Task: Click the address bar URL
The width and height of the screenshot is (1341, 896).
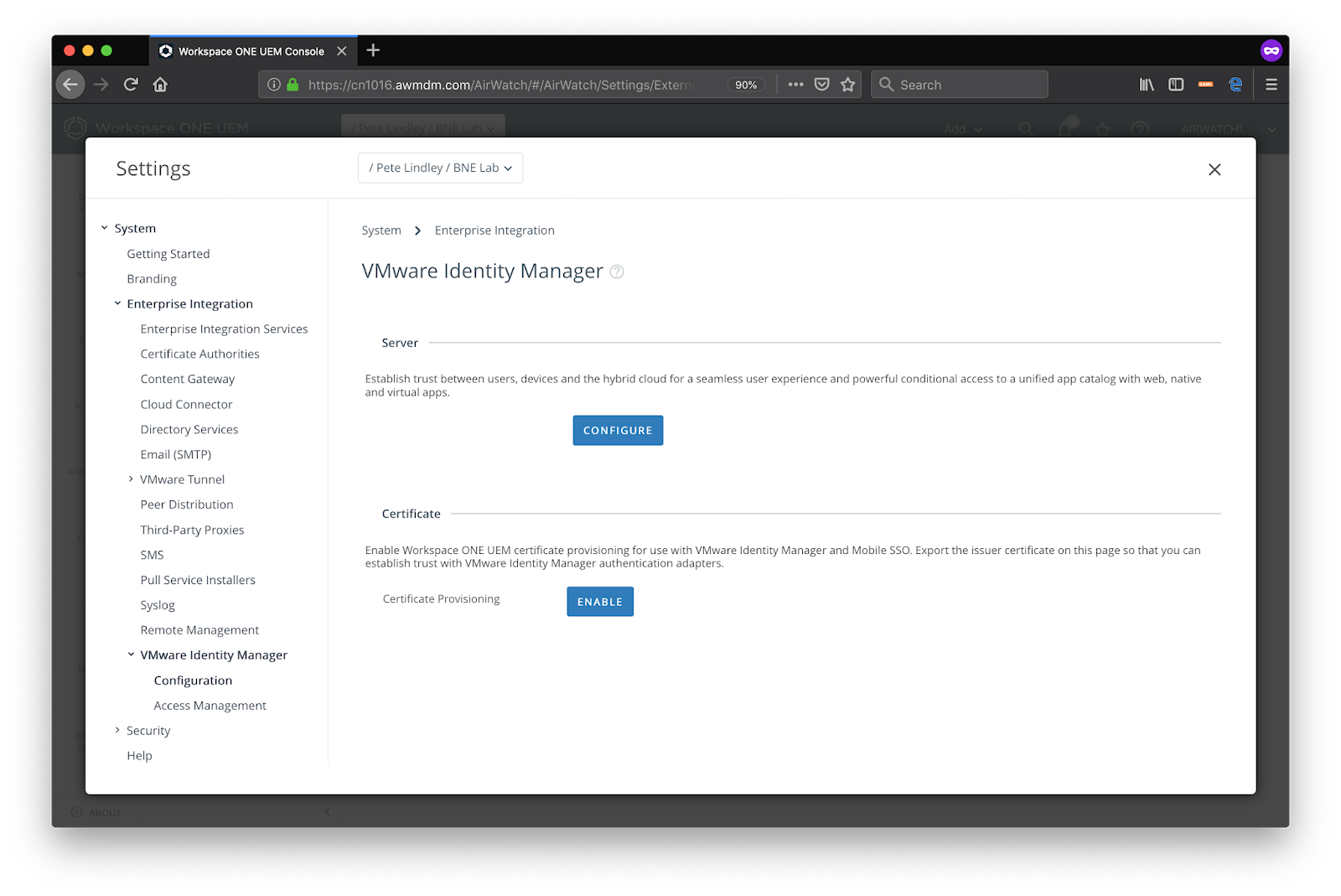Action: click(500, 85)
